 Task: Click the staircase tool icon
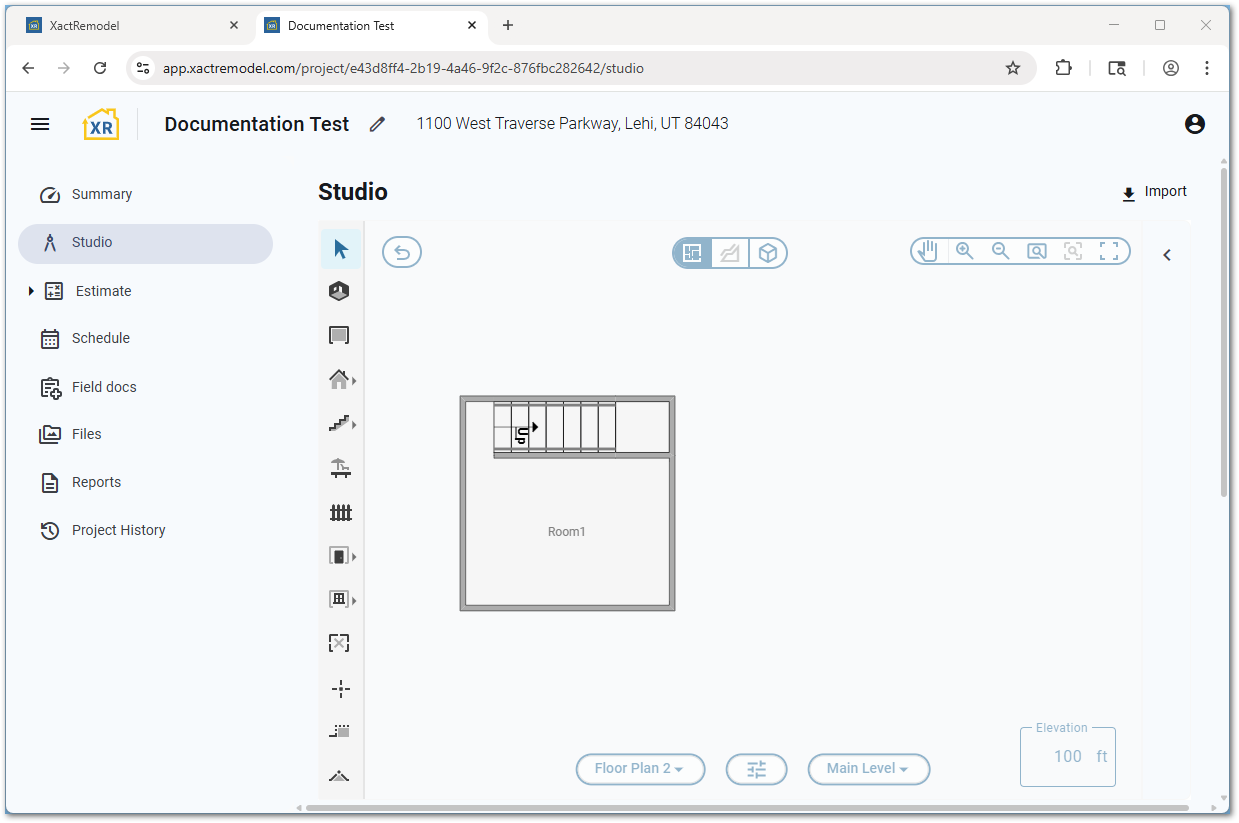339,424
